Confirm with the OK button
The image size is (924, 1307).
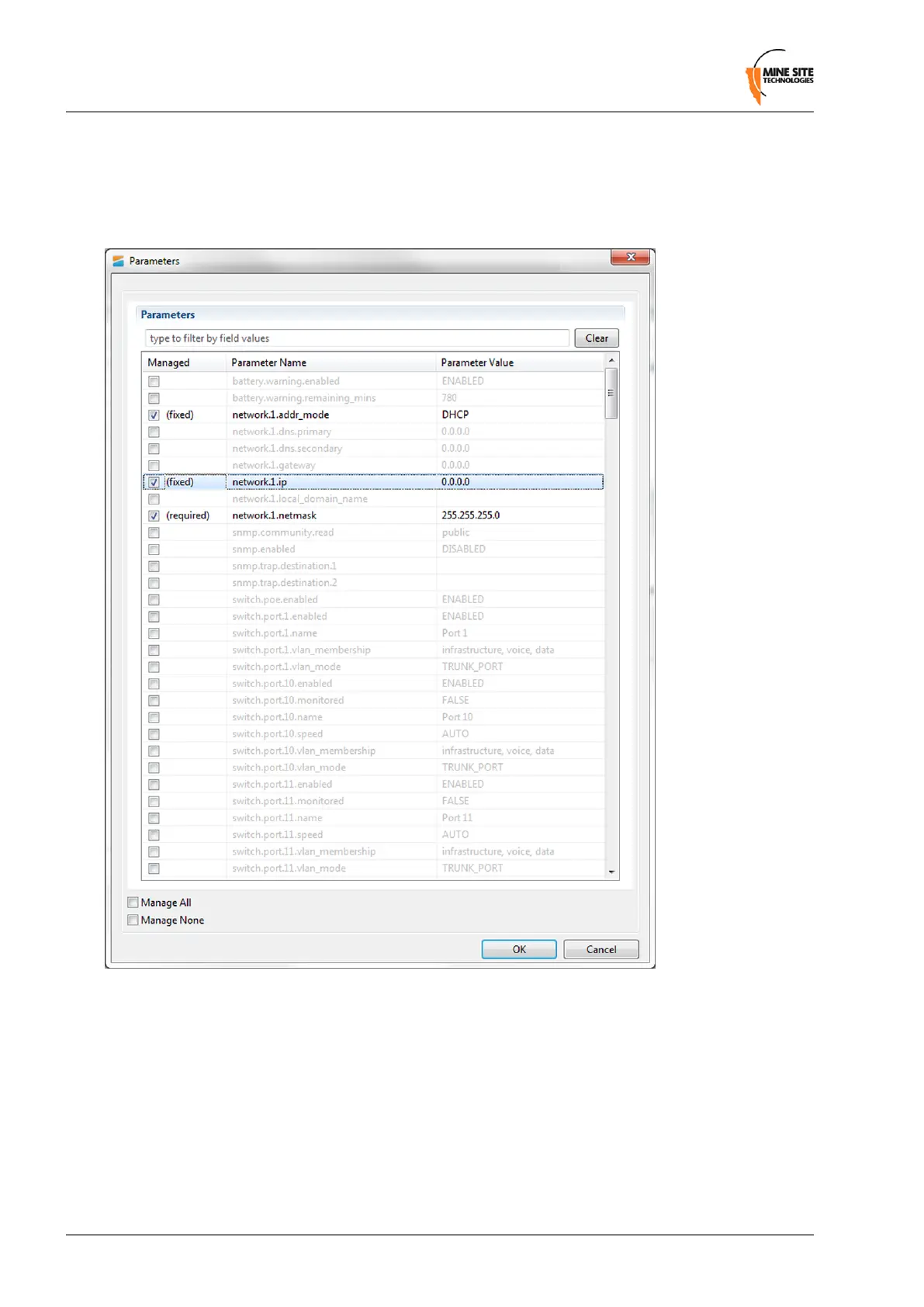click(x=519, y=949)
